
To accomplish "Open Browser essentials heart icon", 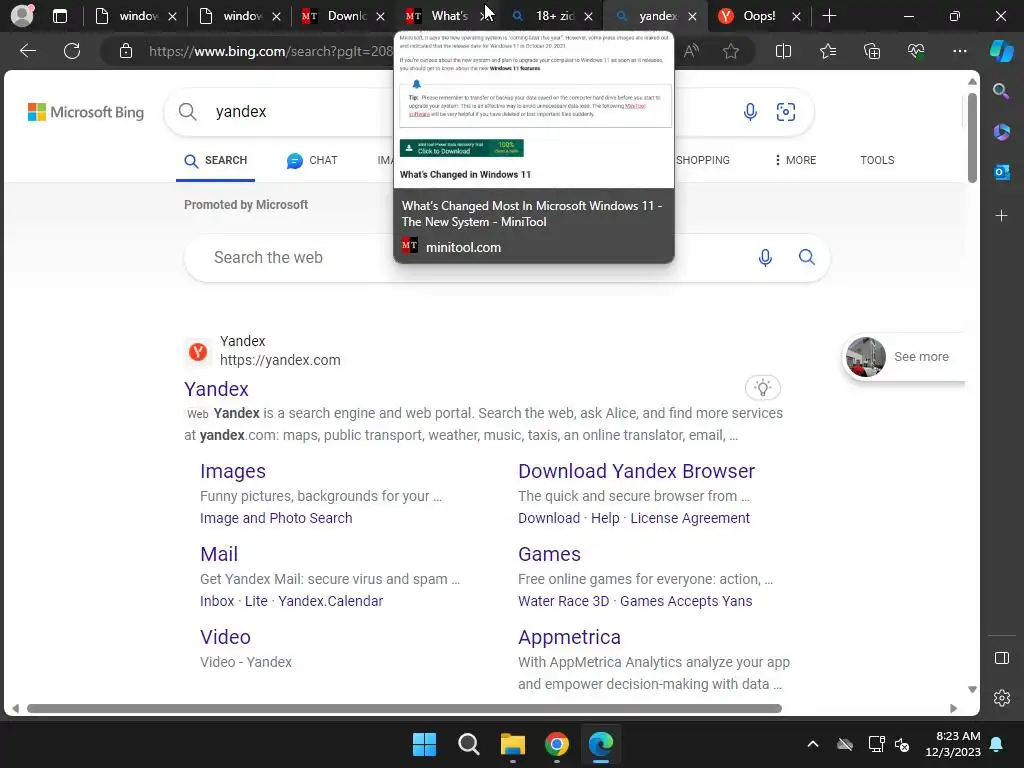I will (916, 51).
